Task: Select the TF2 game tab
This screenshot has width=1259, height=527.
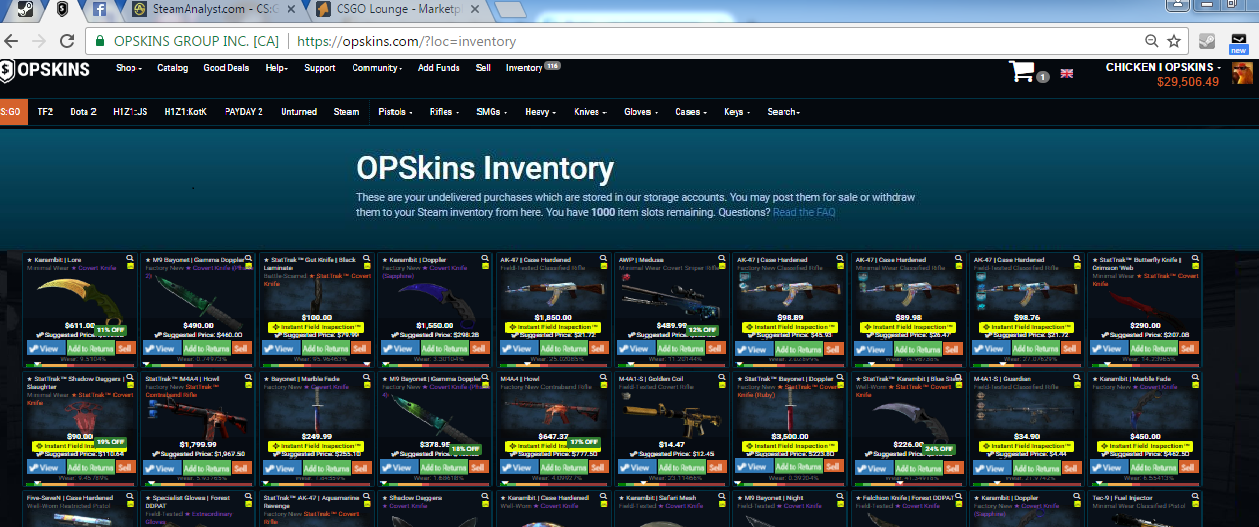Action: [46, 112]
